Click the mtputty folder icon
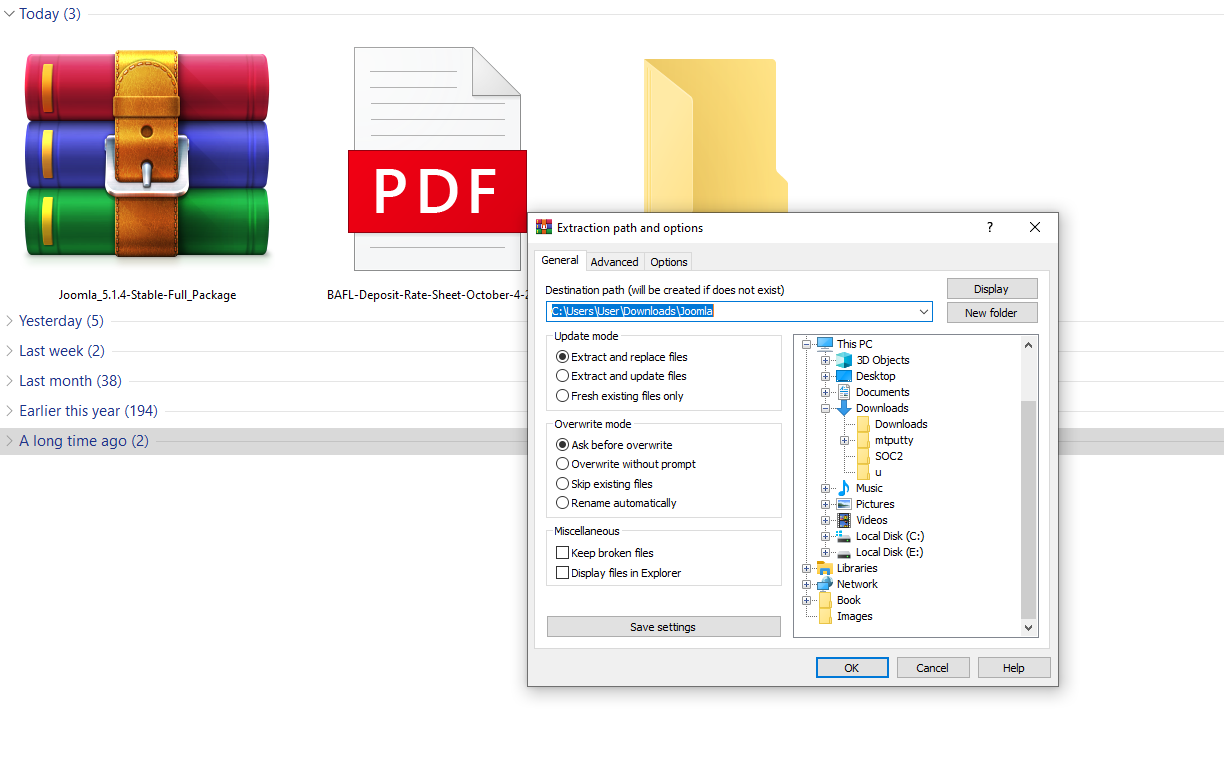Screen dimensions: 1224x766 [x=864, y=440]
